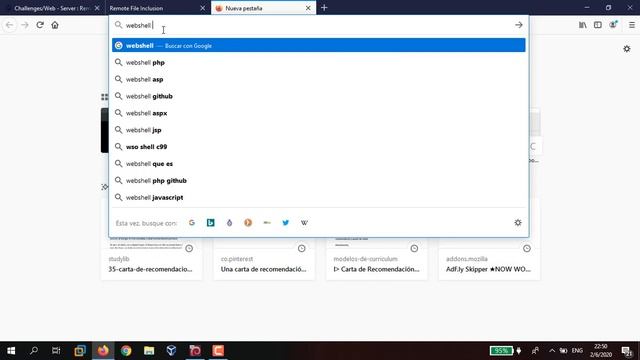Choose suggestion webshell php github
This screenshot has height=360, width=640.
[x=319, y=180]
